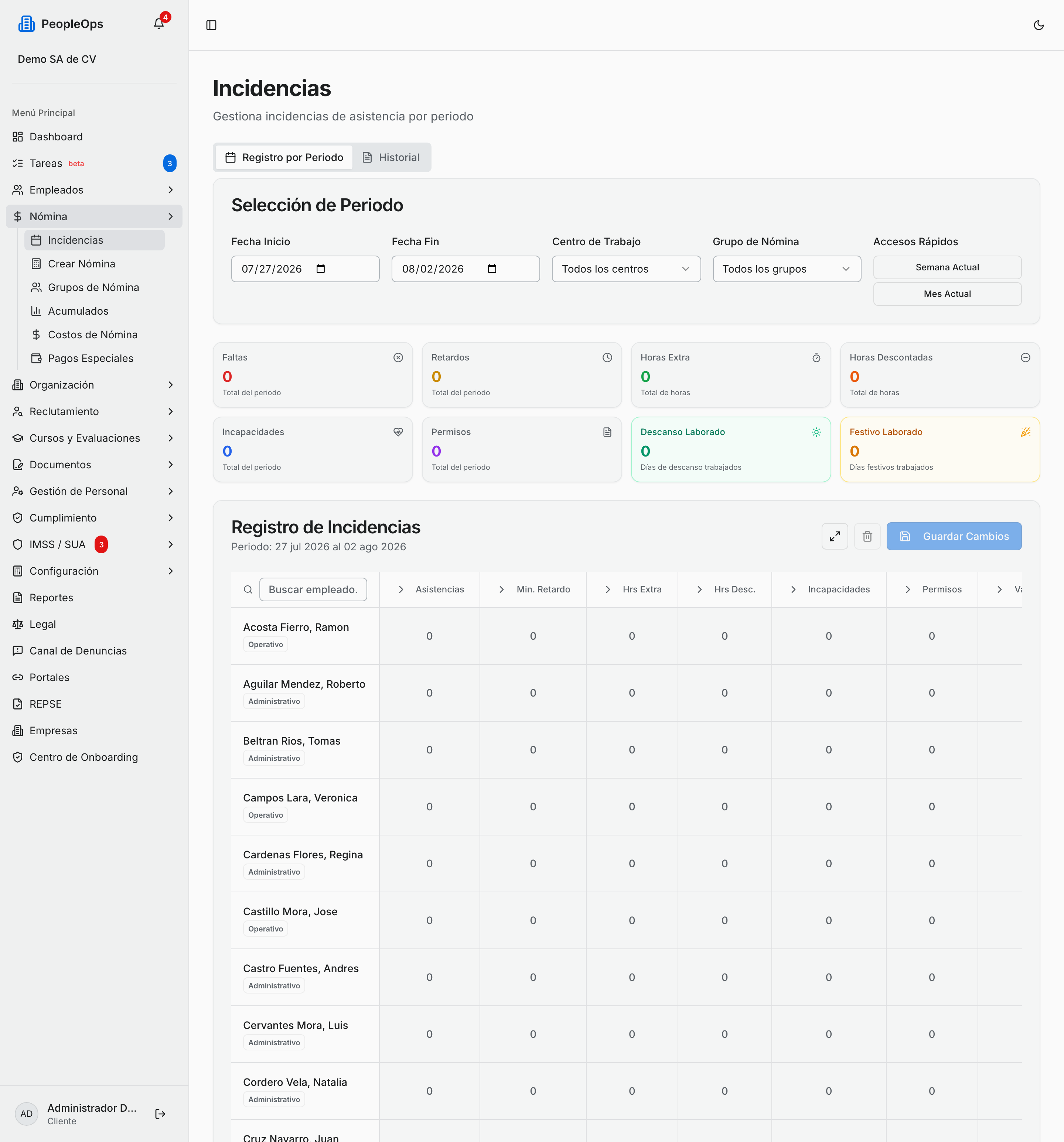Expand the Incapacidades column chevron

(794, 589)
